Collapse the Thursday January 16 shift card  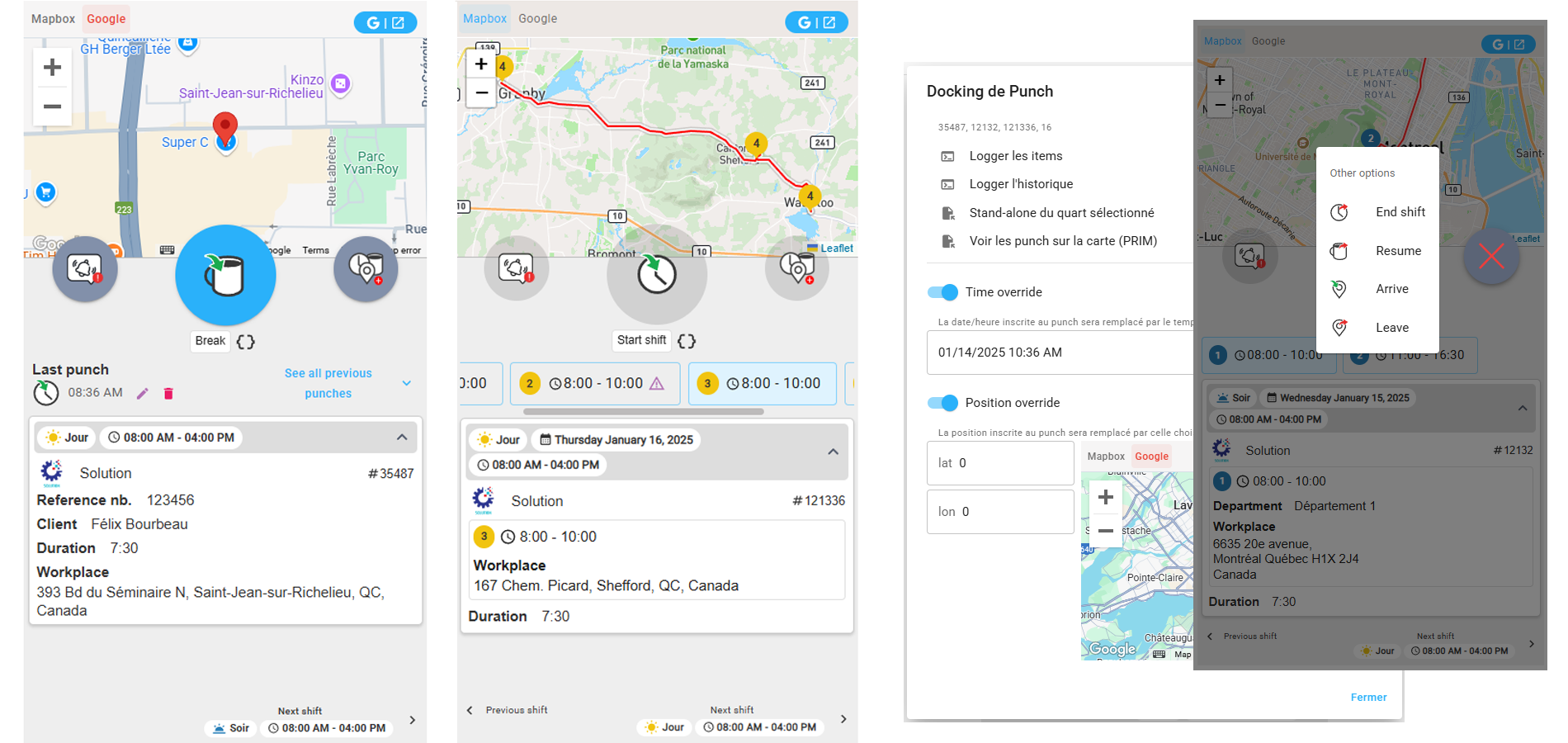point(833,452)
